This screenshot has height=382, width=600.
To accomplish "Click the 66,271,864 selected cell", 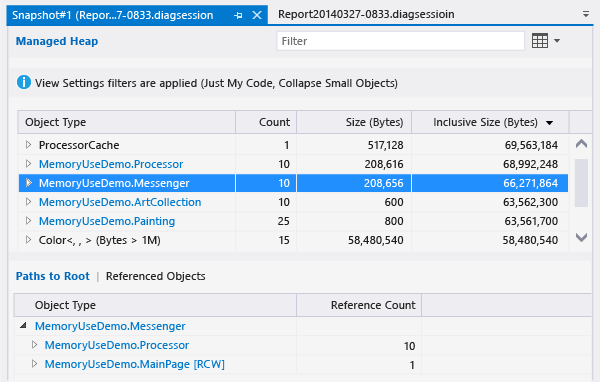I will (x=530, y=183).
